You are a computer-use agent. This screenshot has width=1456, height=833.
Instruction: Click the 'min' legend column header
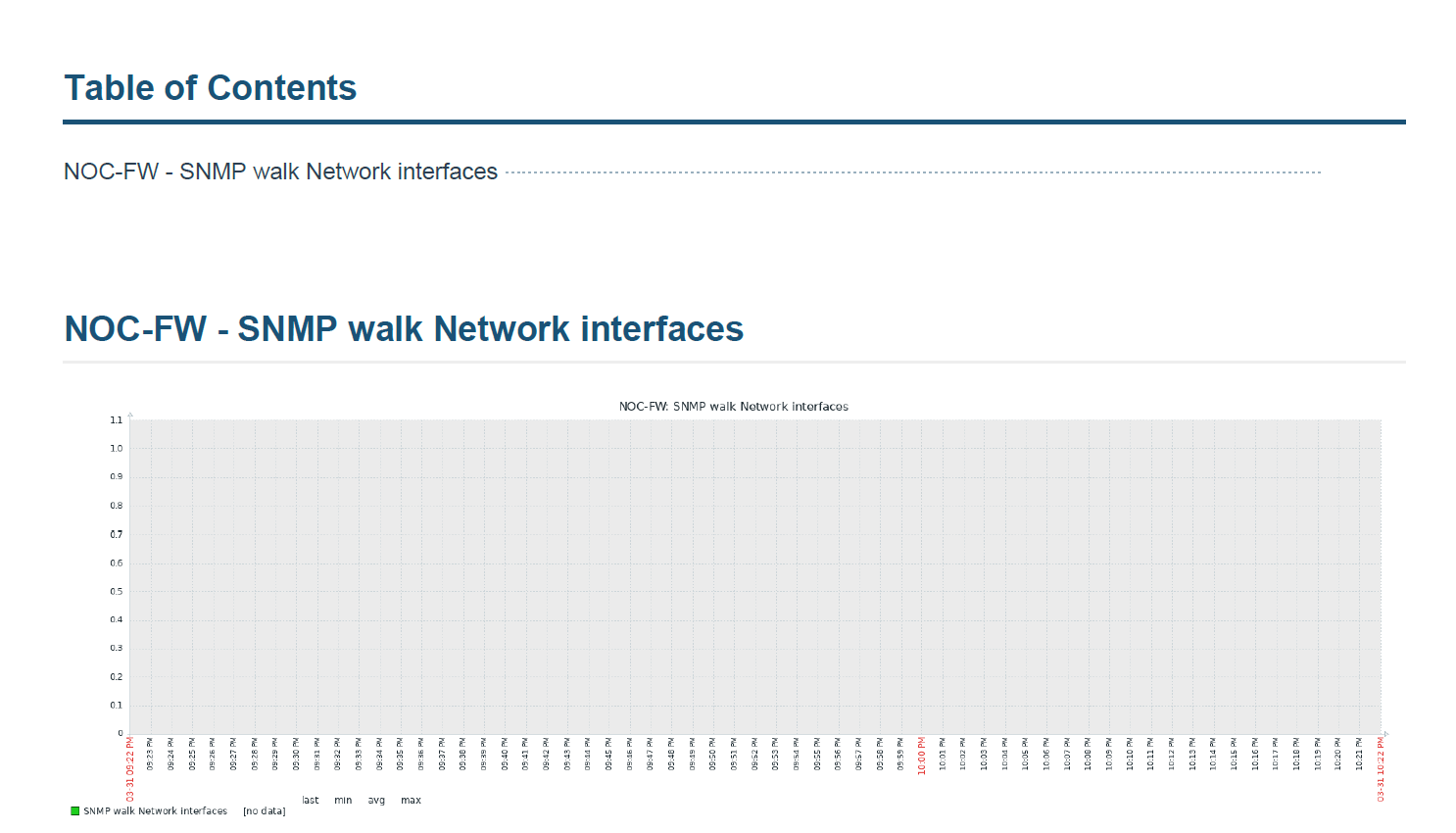(x=343, y=801)
